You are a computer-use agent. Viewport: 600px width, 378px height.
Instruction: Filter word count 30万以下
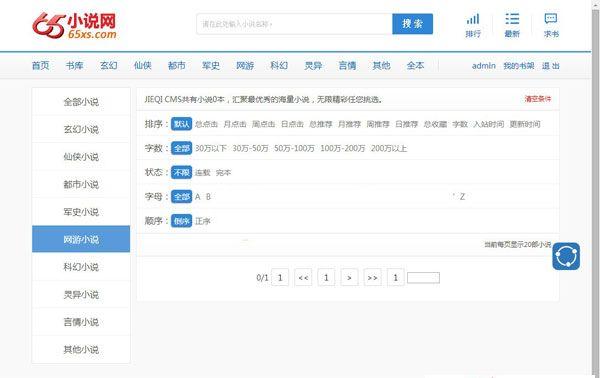tap(211, 148)
